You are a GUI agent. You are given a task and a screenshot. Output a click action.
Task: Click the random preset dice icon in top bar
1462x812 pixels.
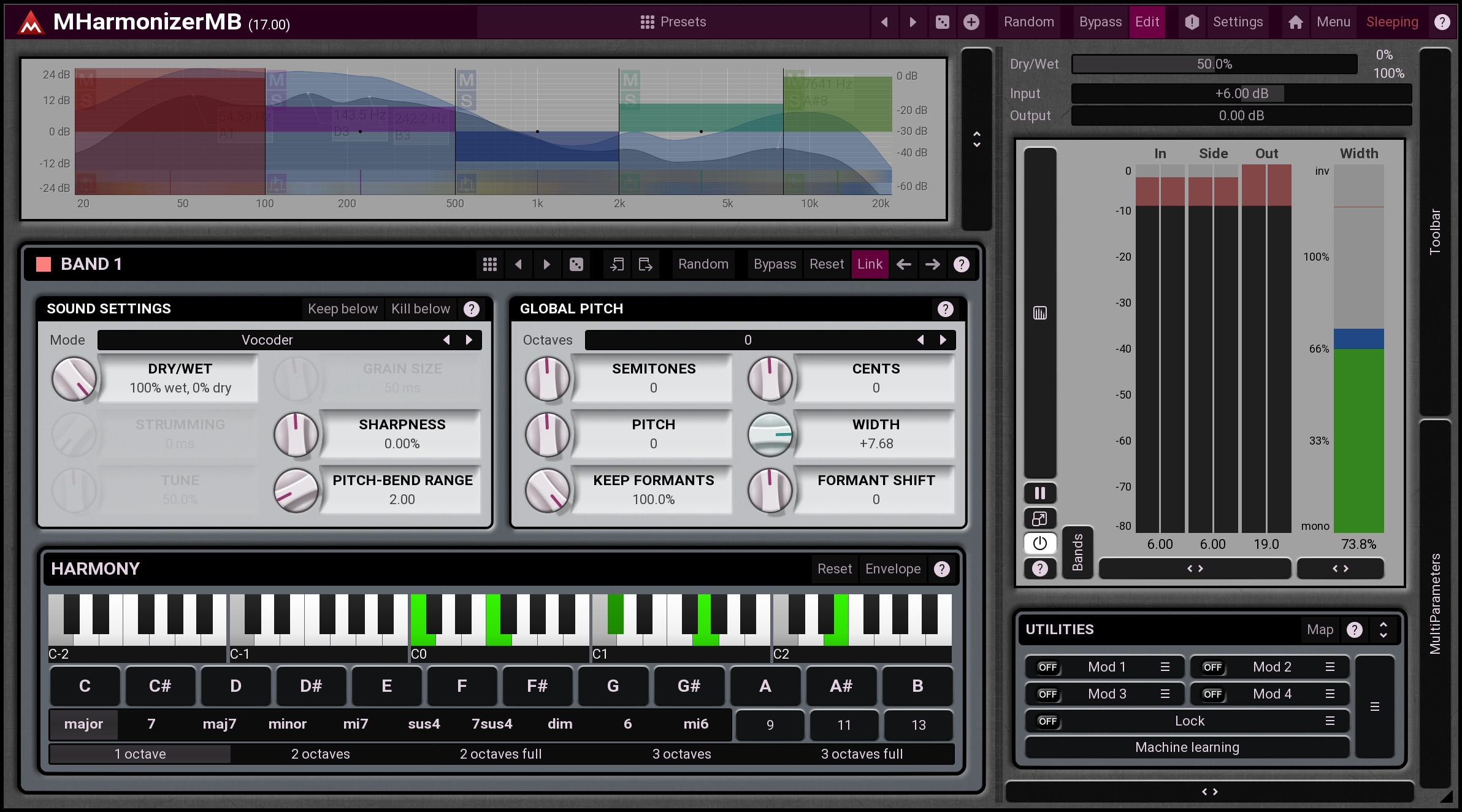(x=942, y=22)
